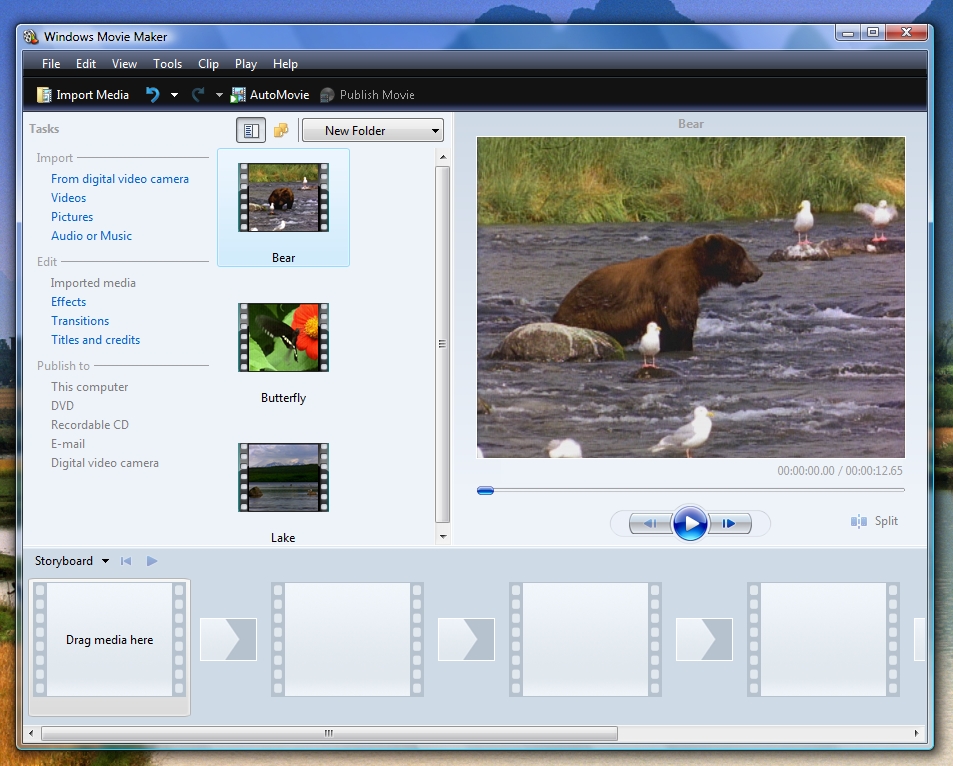Viewport: 953px width, 766px height.
Task: Advance to the next frame
Action: (729, 523)
